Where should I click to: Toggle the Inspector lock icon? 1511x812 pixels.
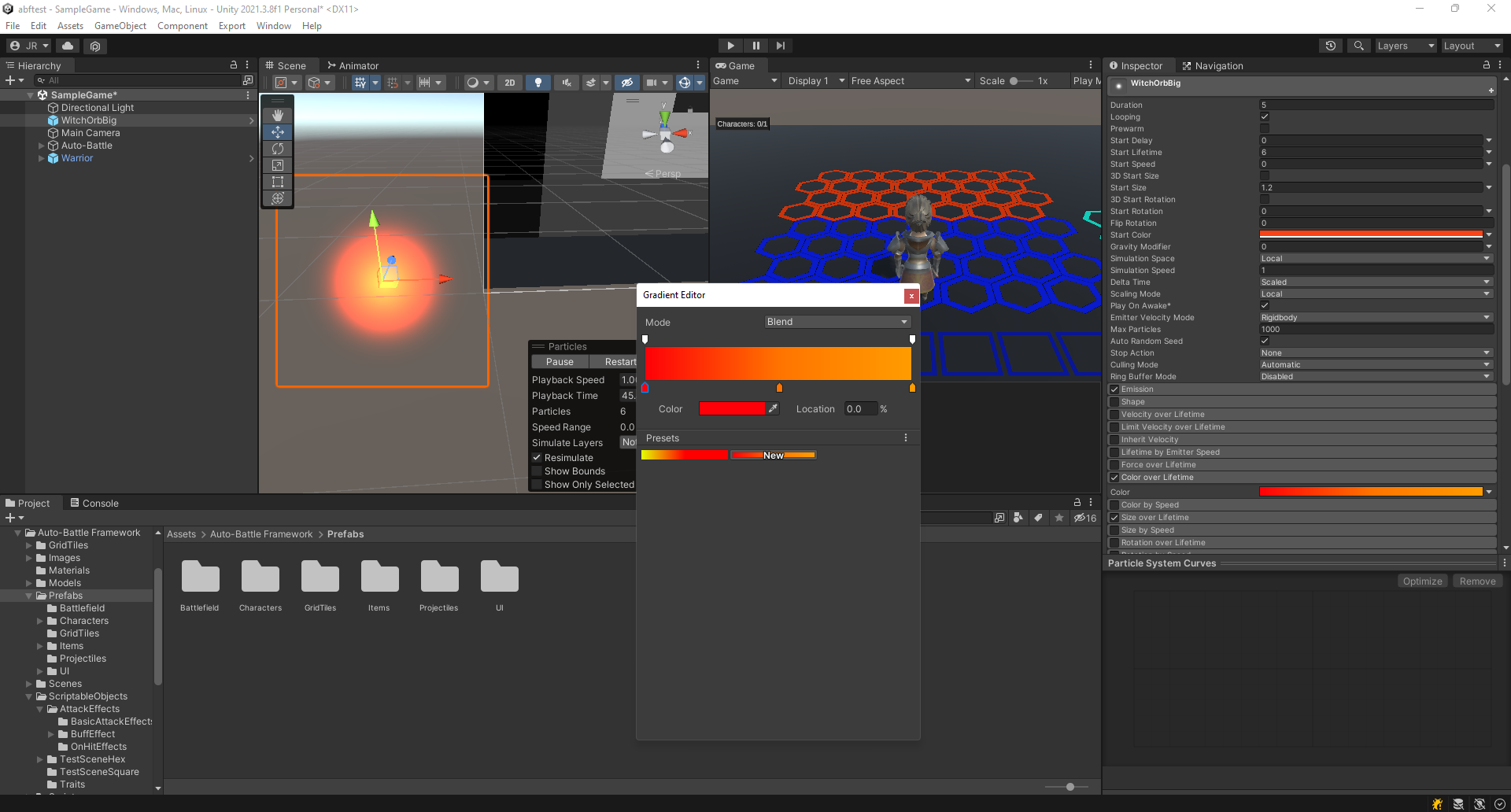[x=1487, y=65]
